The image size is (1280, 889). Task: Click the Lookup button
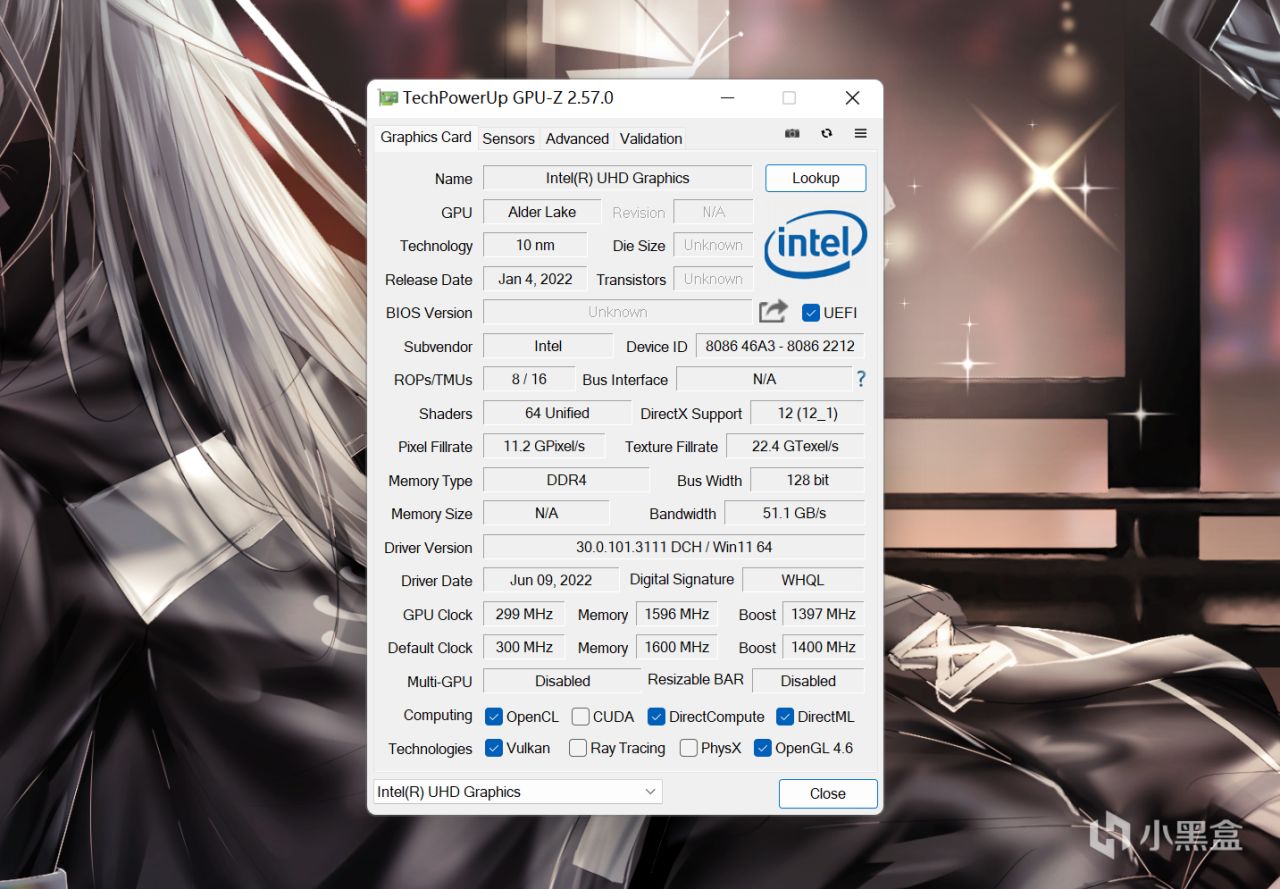coord(816,178)
